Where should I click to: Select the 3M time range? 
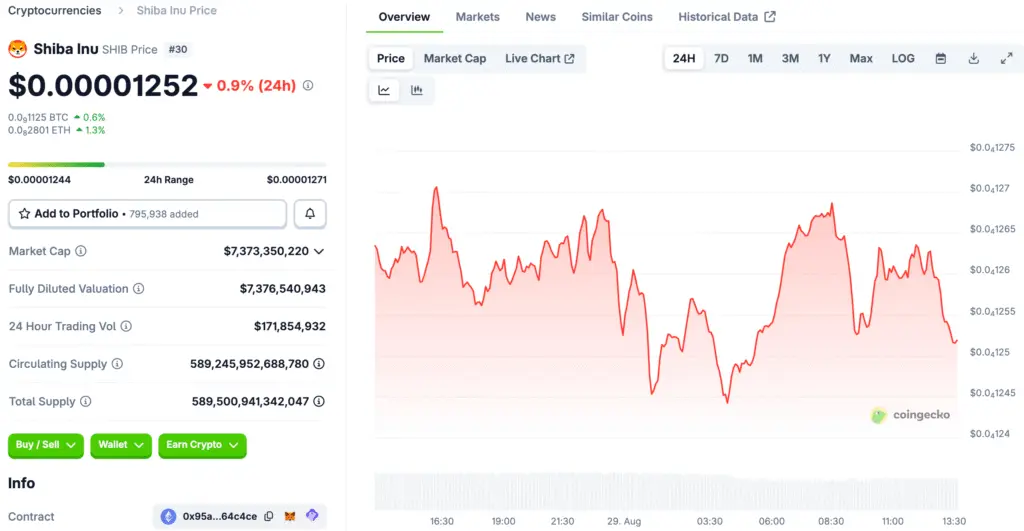coord(790,58)
